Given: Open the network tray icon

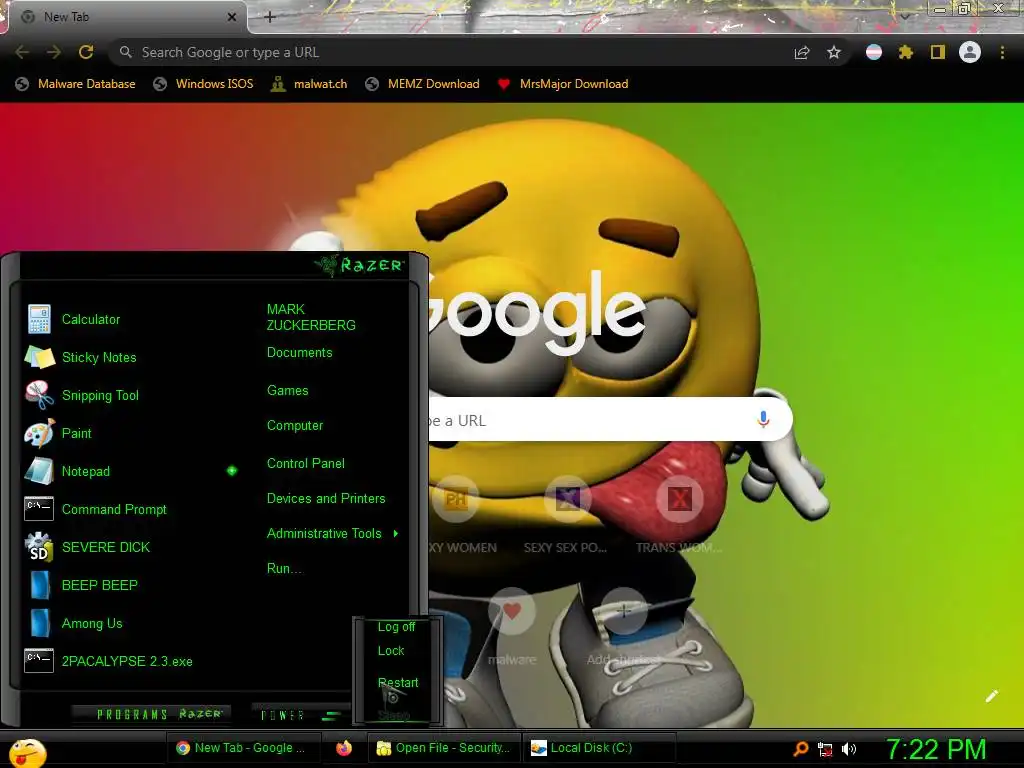Looking at the screenshot, I should click(x=825, y=750).
